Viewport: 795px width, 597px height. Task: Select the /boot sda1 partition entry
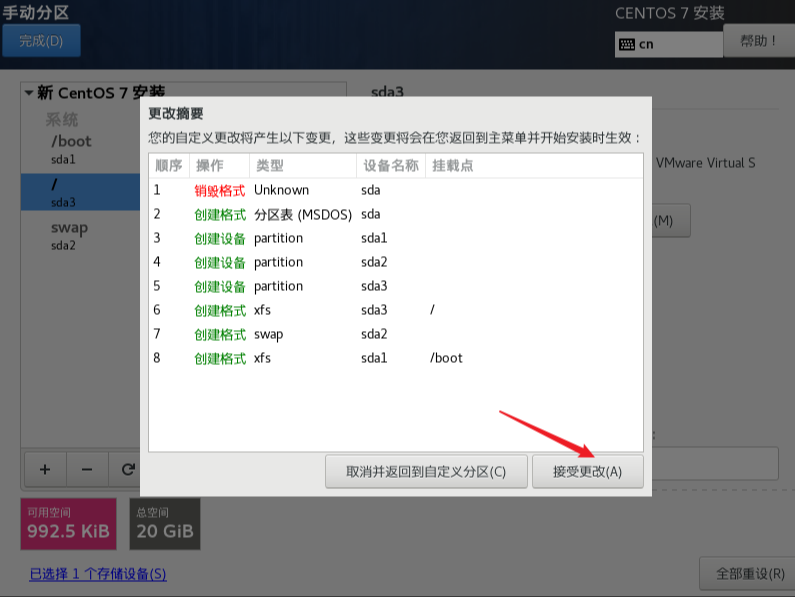[x=81, y=149]
